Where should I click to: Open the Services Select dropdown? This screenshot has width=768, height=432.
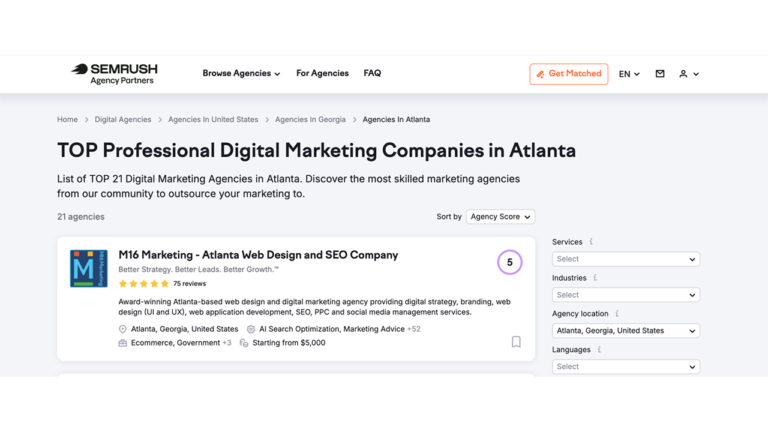coord(625,259)
